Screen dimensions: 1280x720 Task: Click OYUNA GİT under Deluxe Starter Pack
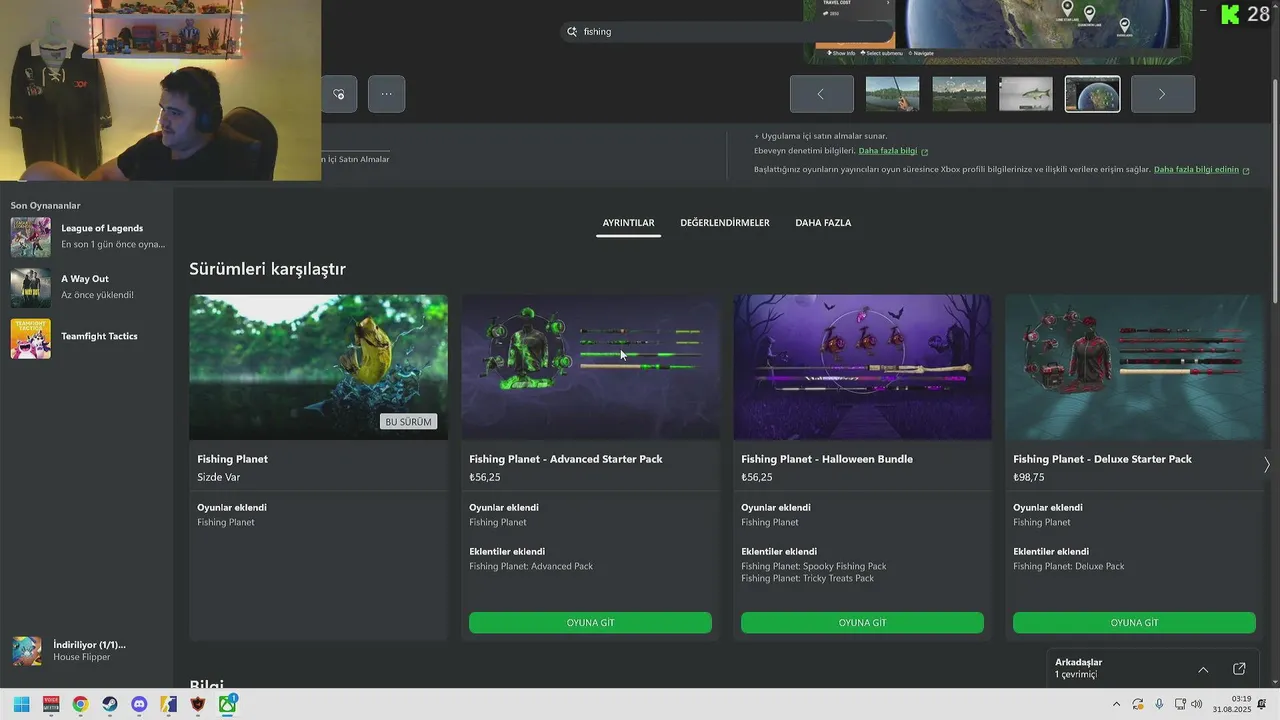[1134, 623]
